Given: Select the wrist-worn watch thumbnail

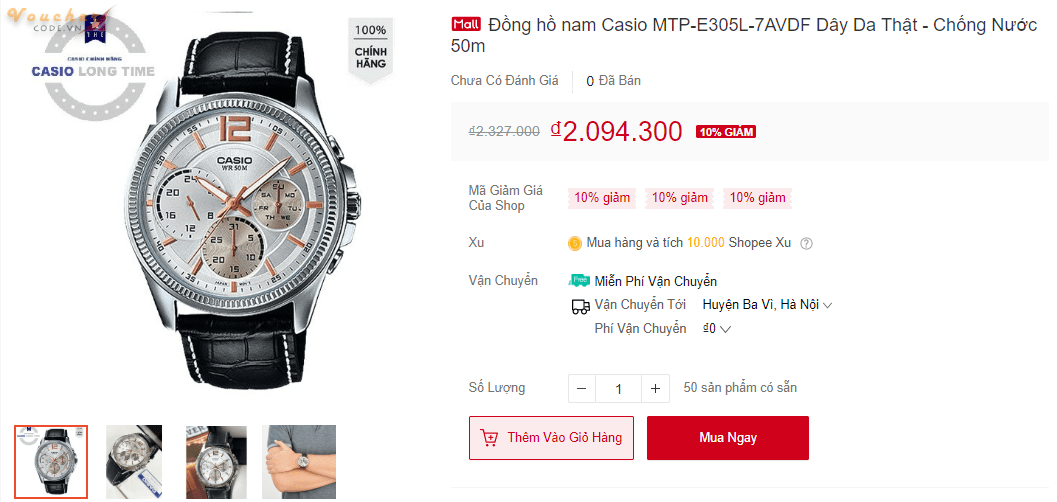Looking at the screenshot, I should (299, 460).
